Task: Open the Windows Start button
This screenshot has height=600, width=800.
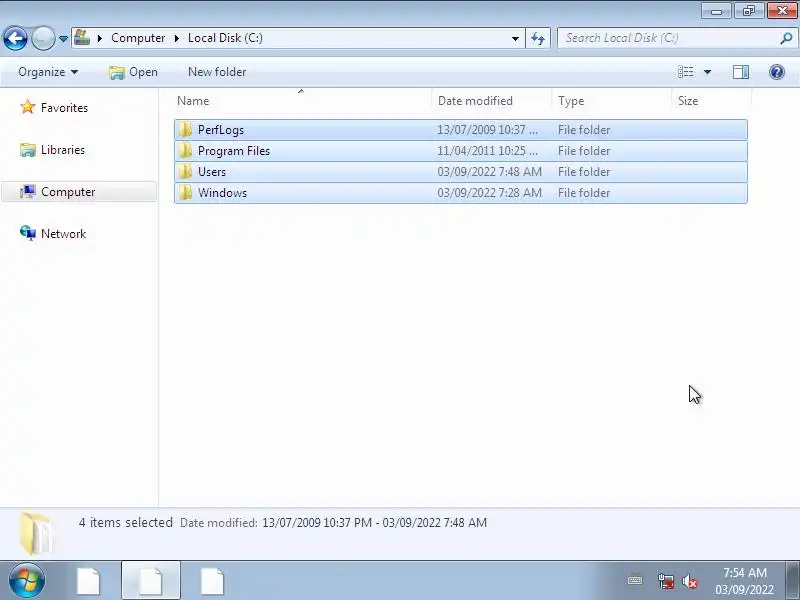Action: 27,580
